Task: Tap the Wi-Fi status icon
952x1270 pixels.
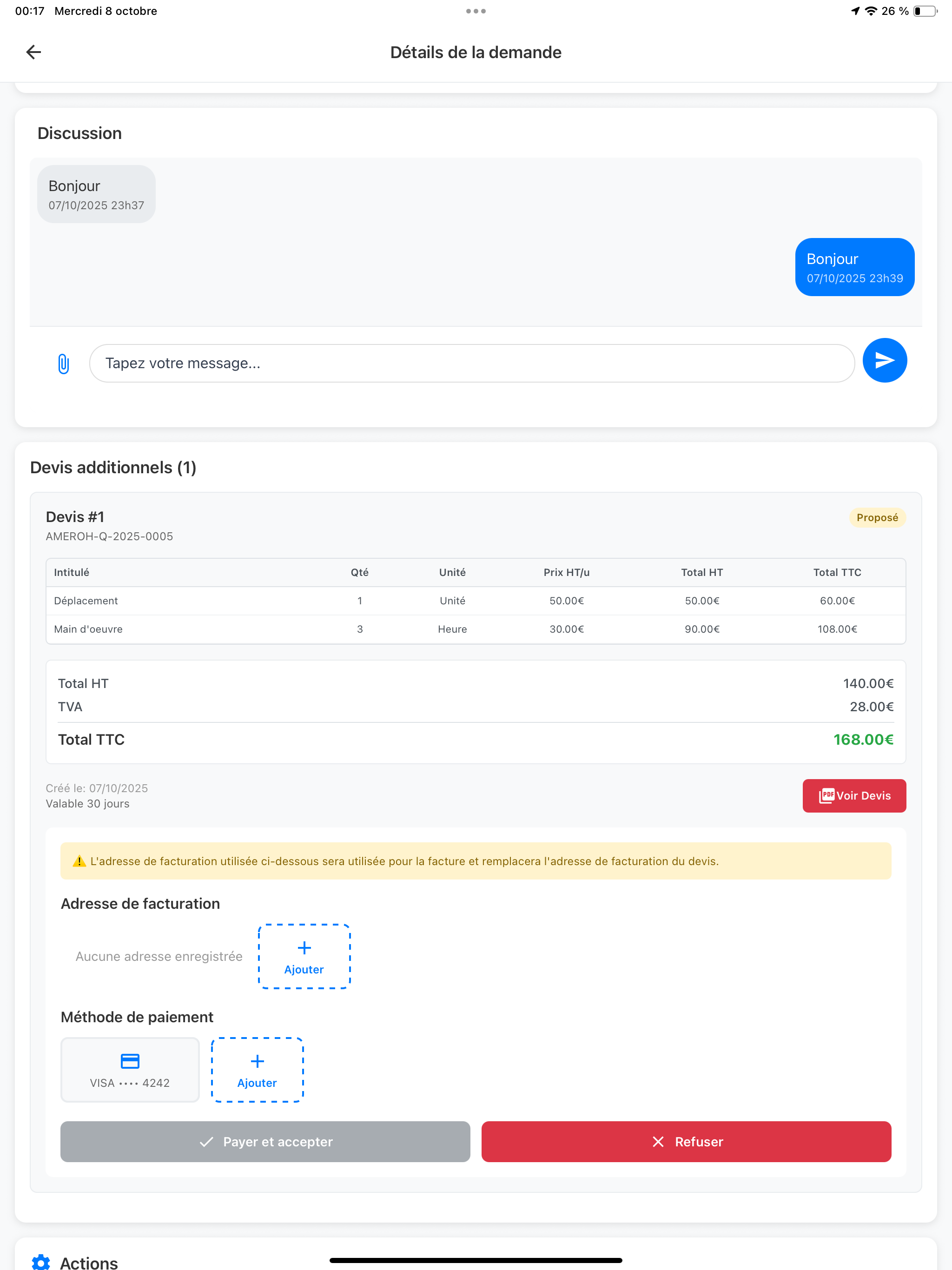Action: (x=871, y=11)
